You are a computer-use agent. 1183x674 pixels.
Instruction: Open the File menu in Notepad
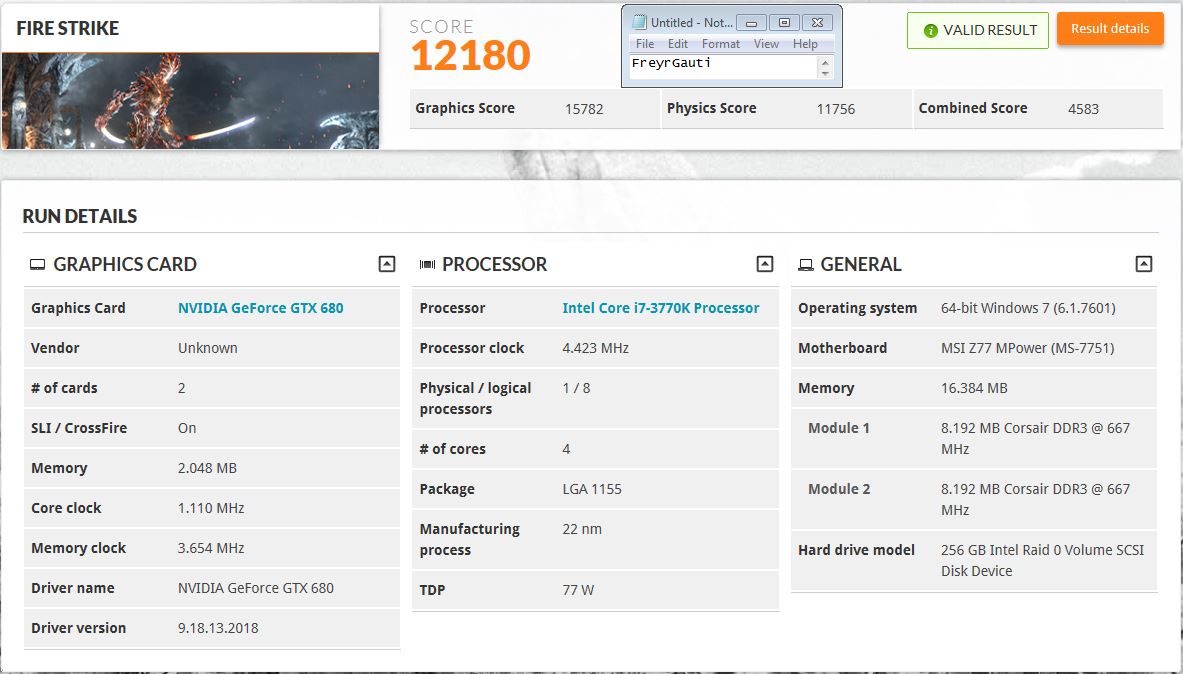click(645, 44)
